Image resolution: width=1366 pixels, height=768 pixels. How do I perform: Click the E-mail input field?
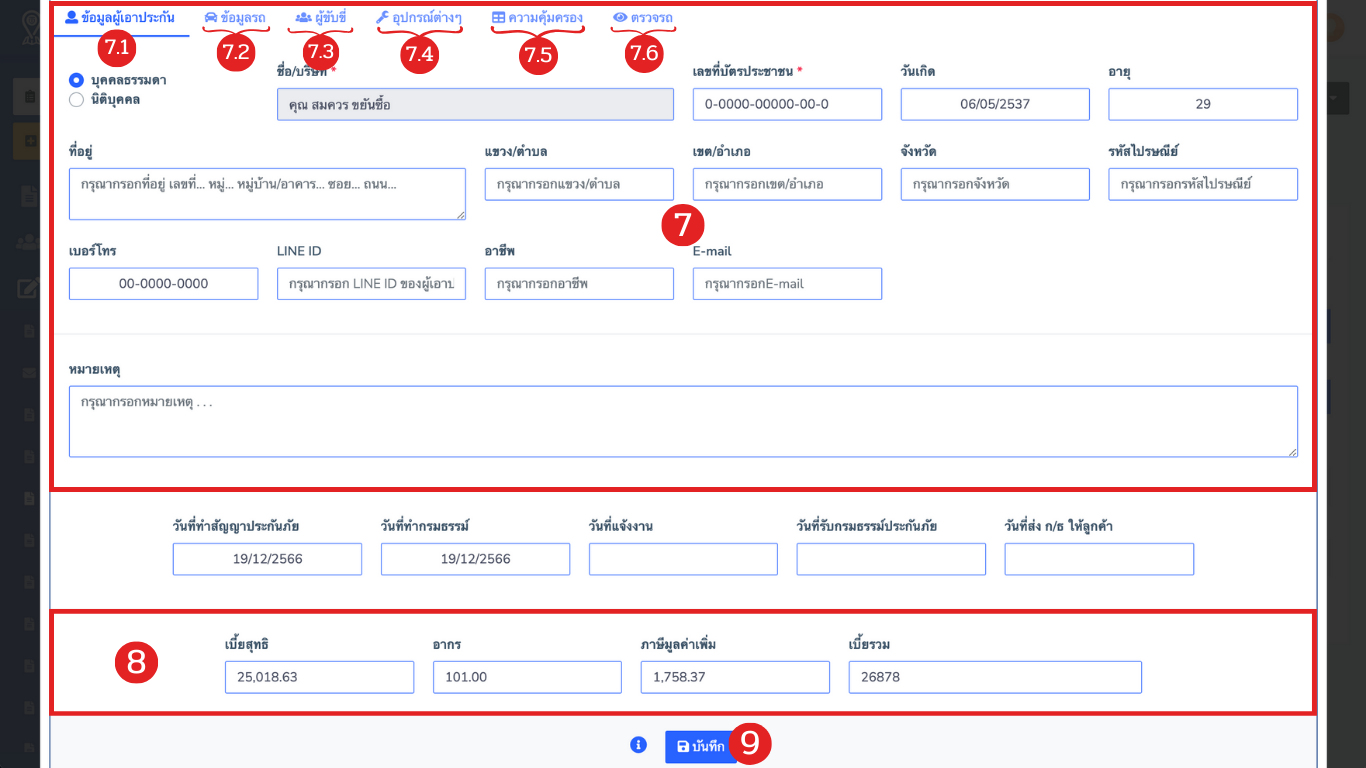(787, 284)
